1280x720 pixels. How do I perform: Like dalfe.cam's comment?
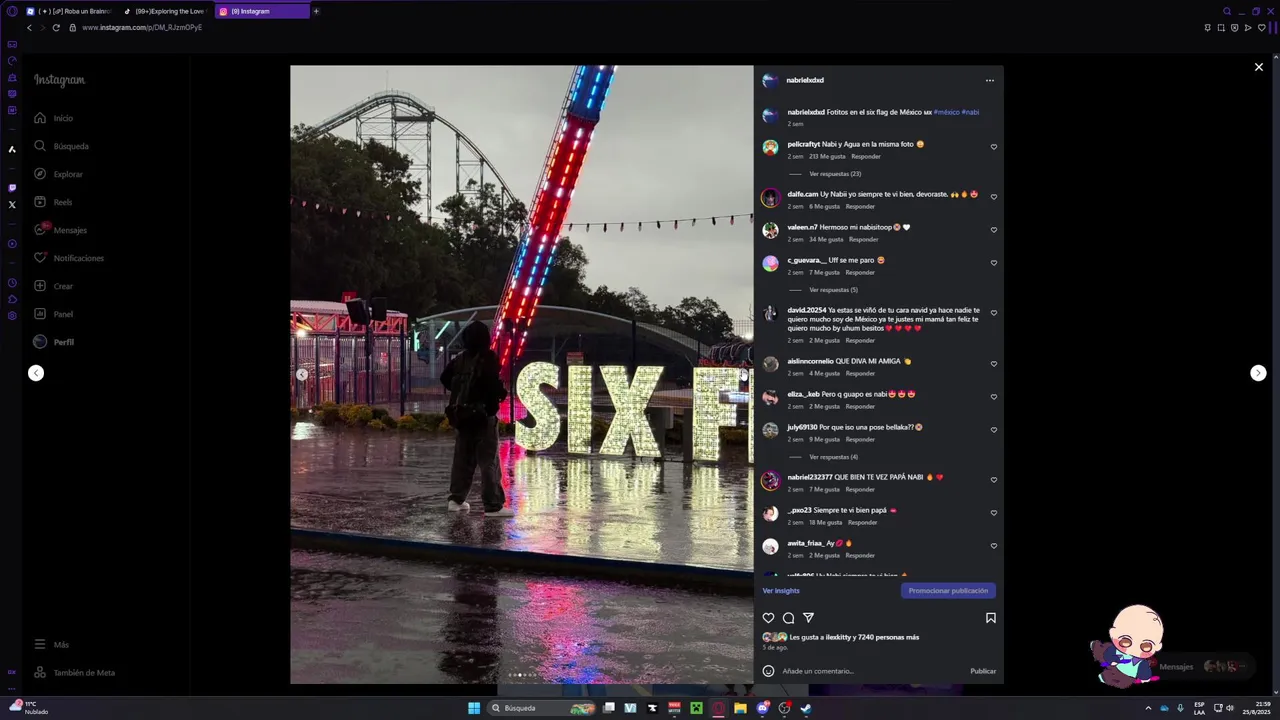tap(994, 197)
